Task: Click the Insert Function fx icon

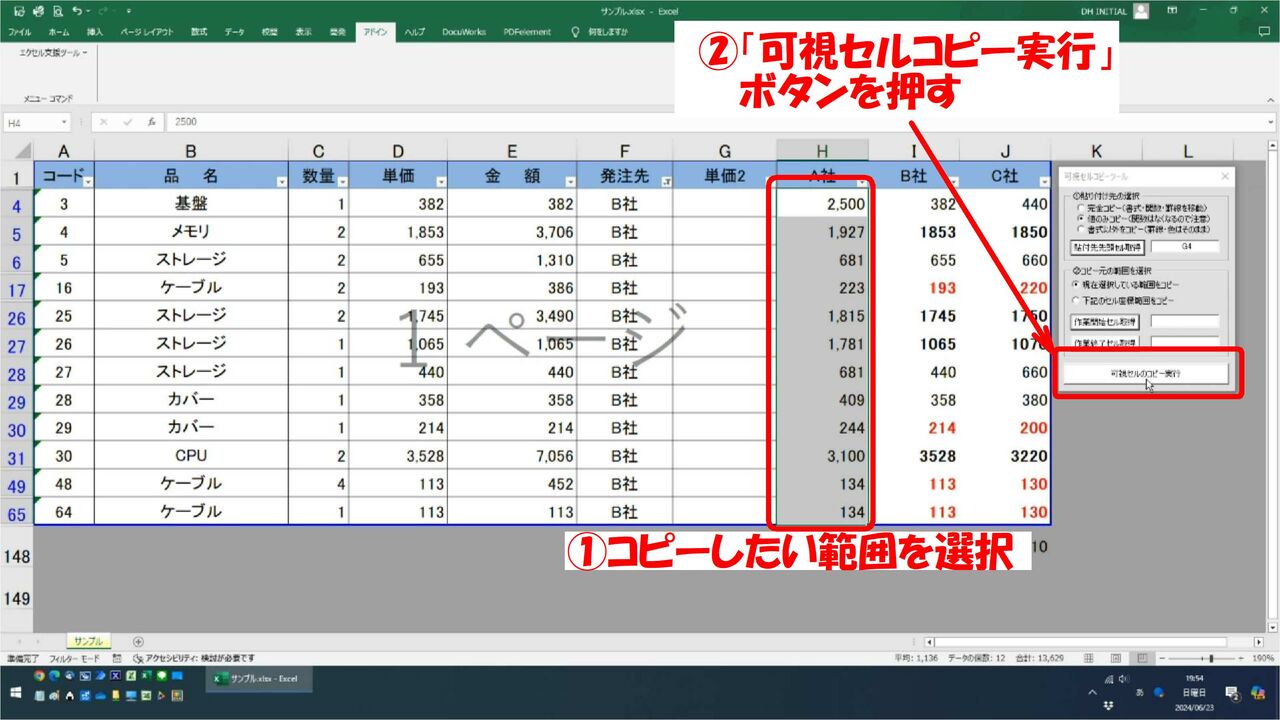Action: 151,122
